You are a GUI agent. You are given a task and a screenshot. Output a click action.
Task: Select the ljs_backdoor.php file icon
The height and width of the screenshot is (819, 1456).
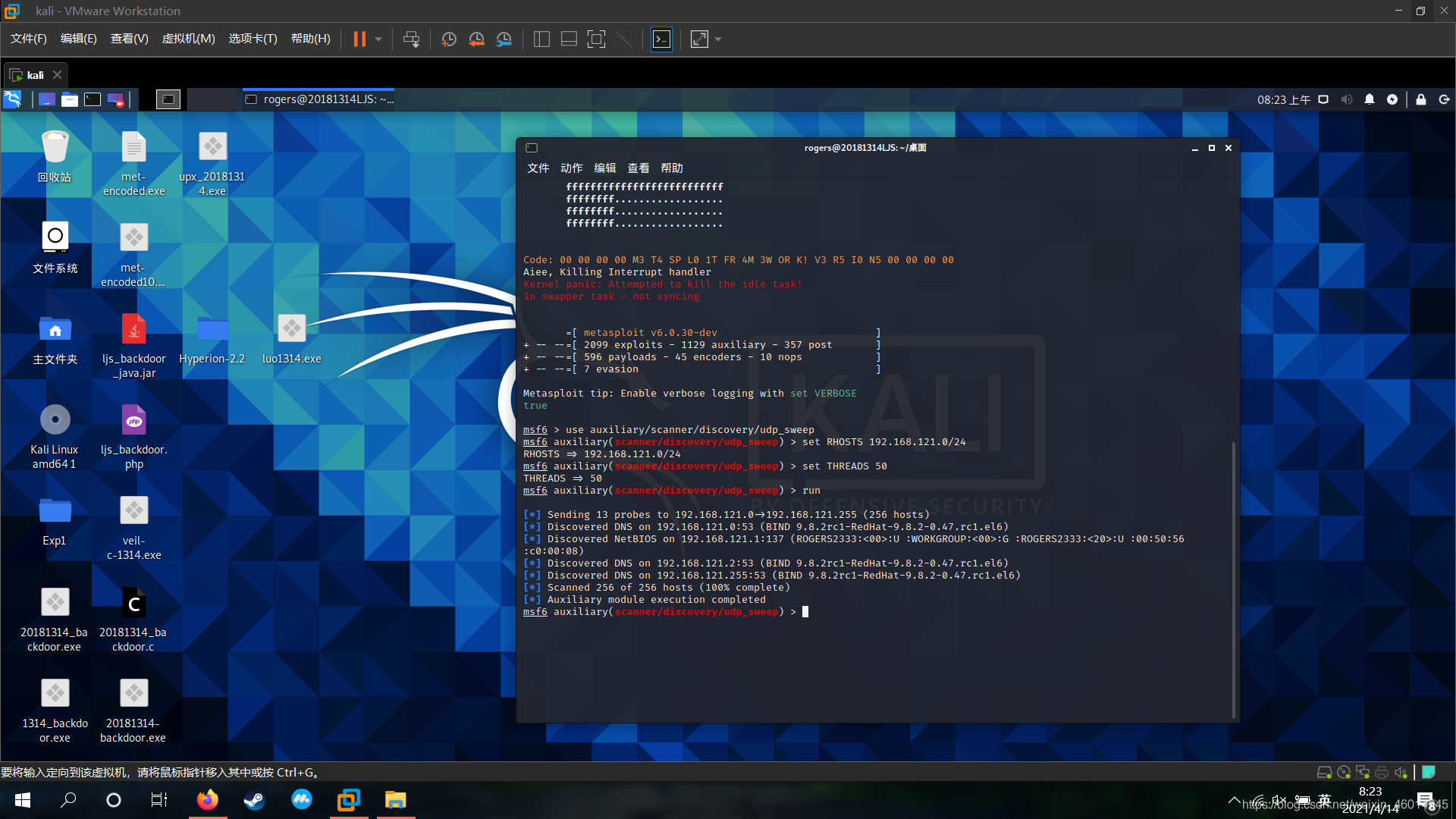point(133,436)
